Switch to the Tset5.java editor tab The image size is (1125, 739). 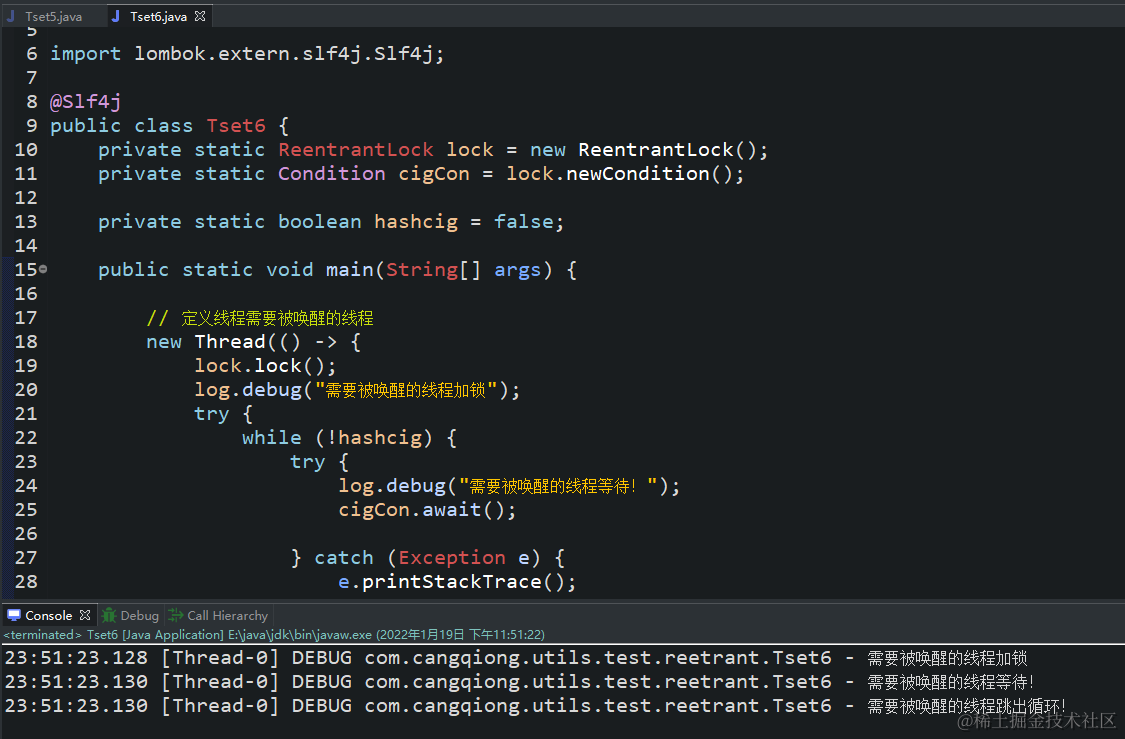[53, 17]
